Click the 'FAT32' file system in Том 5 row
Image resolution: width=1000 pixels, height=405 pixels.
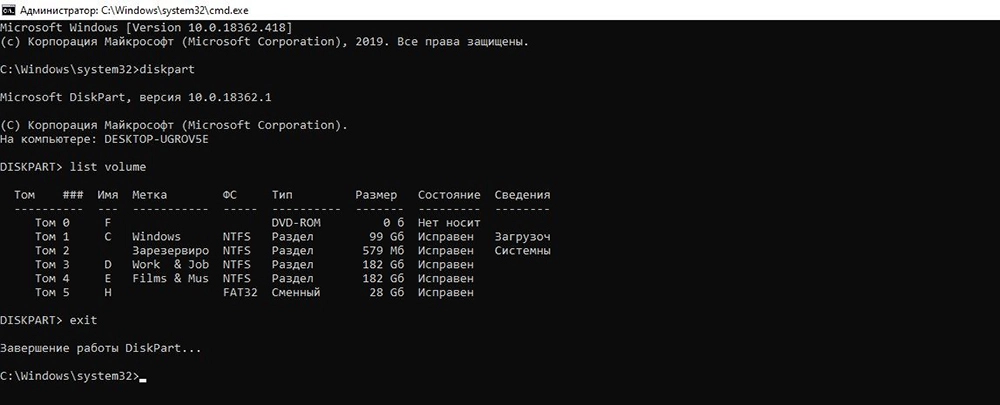click(x=240, y=292)
